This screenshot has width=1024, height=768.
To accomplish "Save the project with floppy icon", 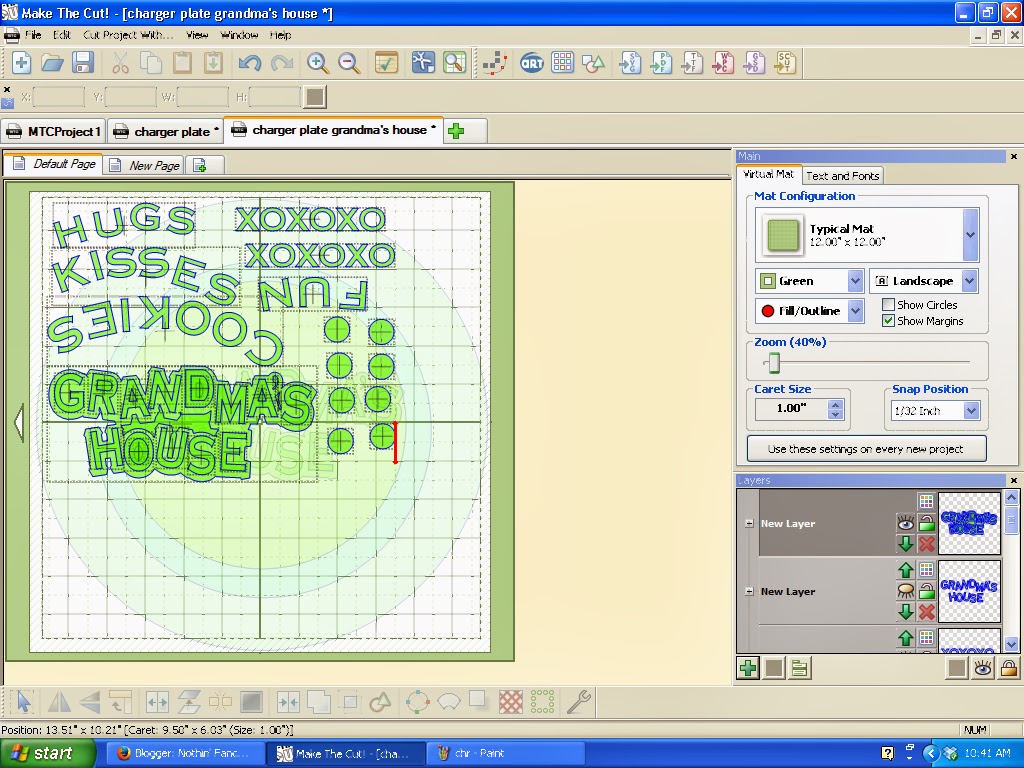I will (83, 63).
